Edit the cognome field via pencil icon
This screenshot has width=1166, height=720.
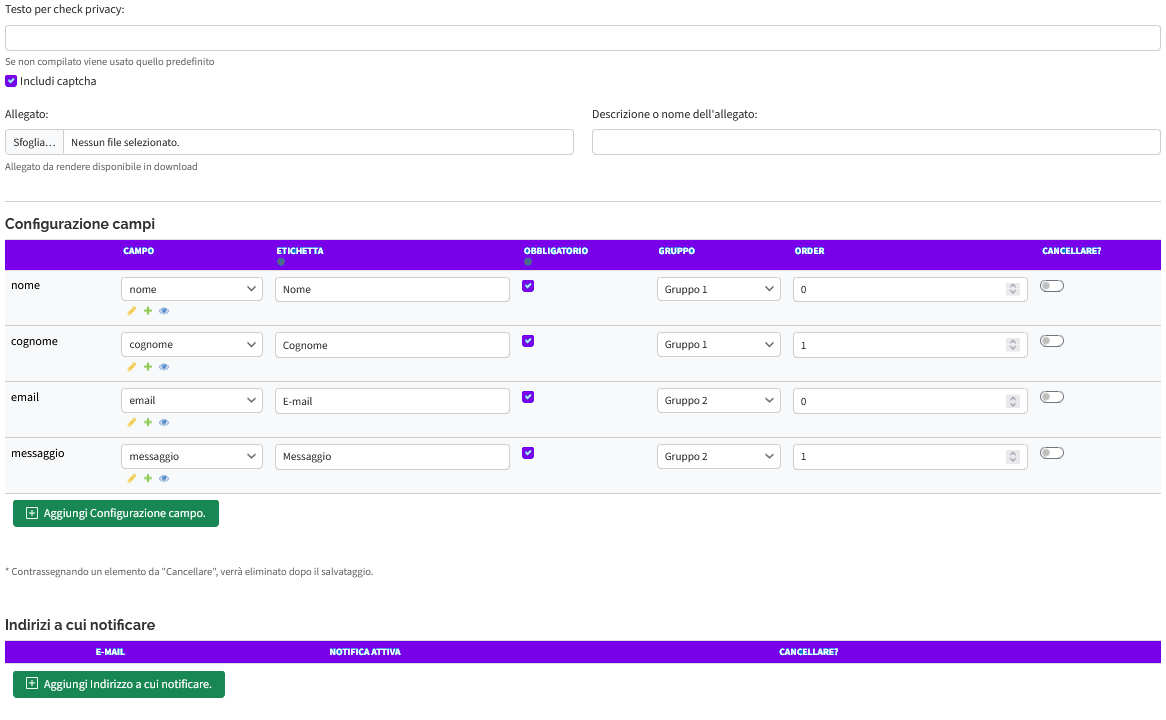click(132, 367)
